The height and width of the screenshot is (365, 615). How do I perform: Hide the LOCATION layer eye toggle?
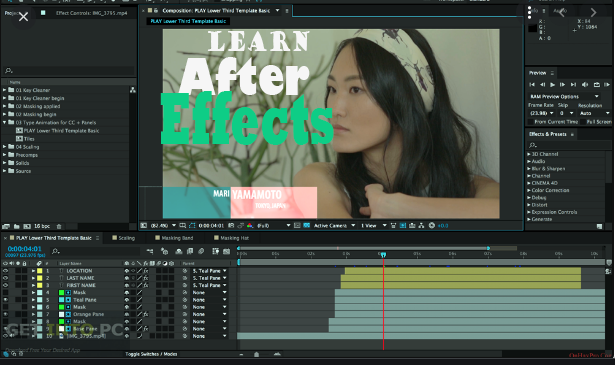tap(5, 271)
